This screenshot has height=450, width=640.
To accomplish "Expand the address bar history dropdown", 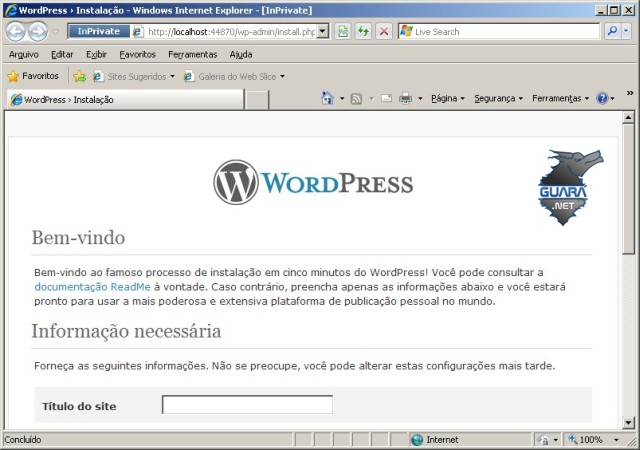I will (x=322, y=31).
